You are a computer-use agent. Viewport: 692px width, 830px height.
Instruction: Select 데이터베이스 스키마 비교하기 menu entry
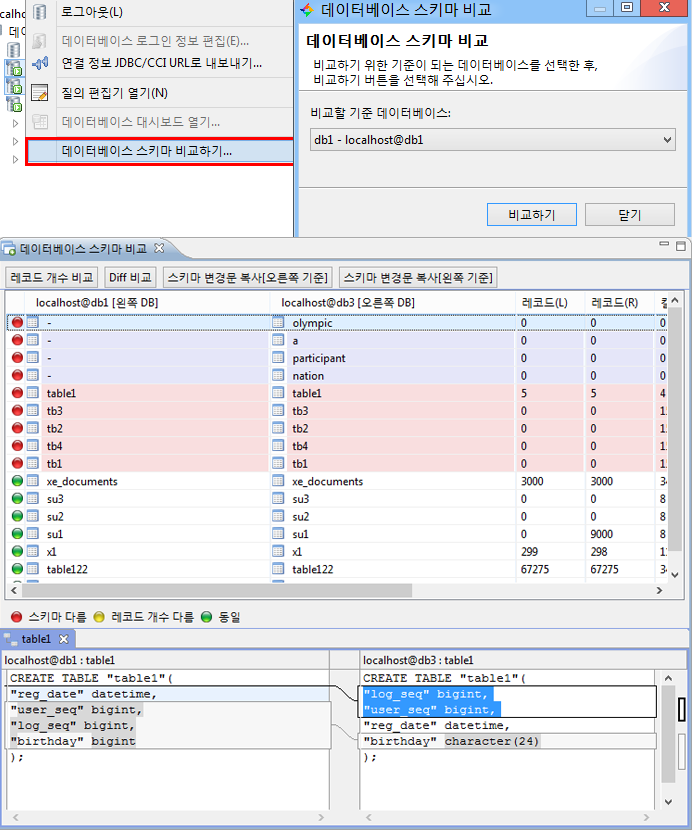[x=146, y=152]
